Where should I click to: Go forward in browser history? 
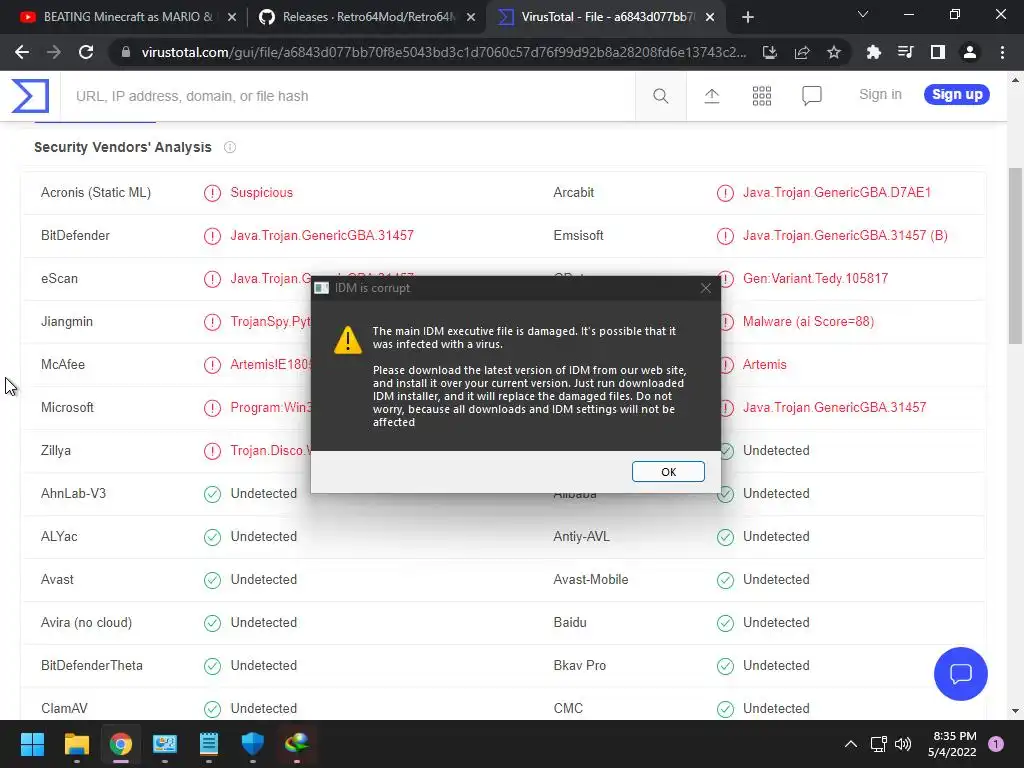[x=54, y=52]
